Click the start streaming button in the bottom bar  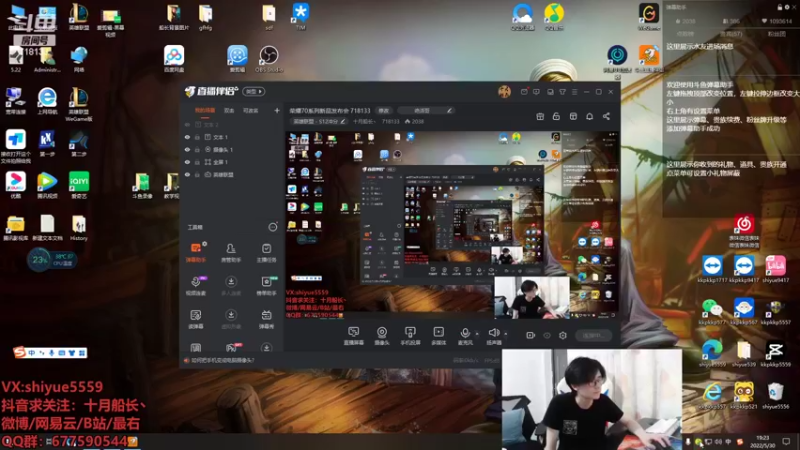pyautogui.click(x=592, y=335)
